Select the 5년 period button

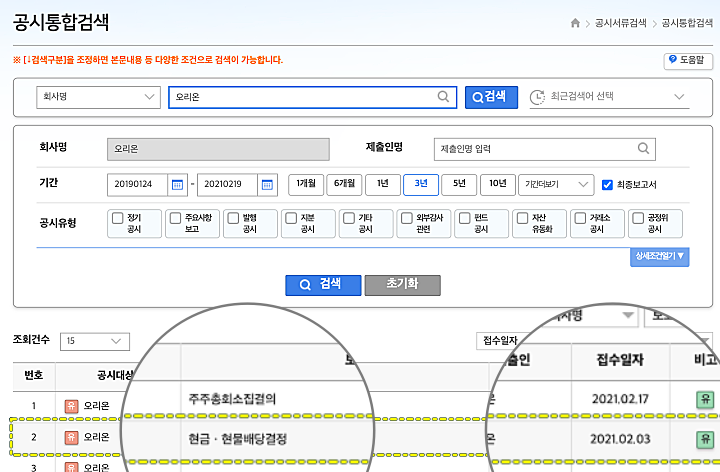(x=459, y=185)
